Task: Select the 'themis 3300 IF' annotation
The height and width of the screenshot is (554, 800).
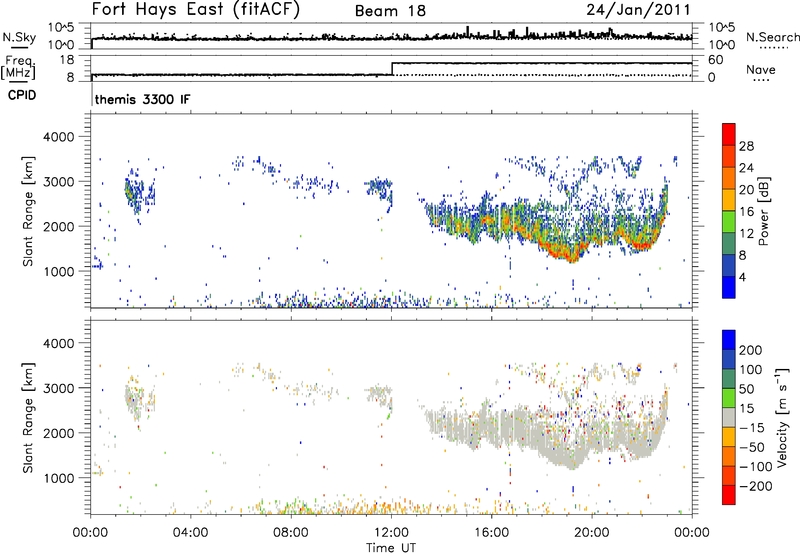Action: (142, 100)
